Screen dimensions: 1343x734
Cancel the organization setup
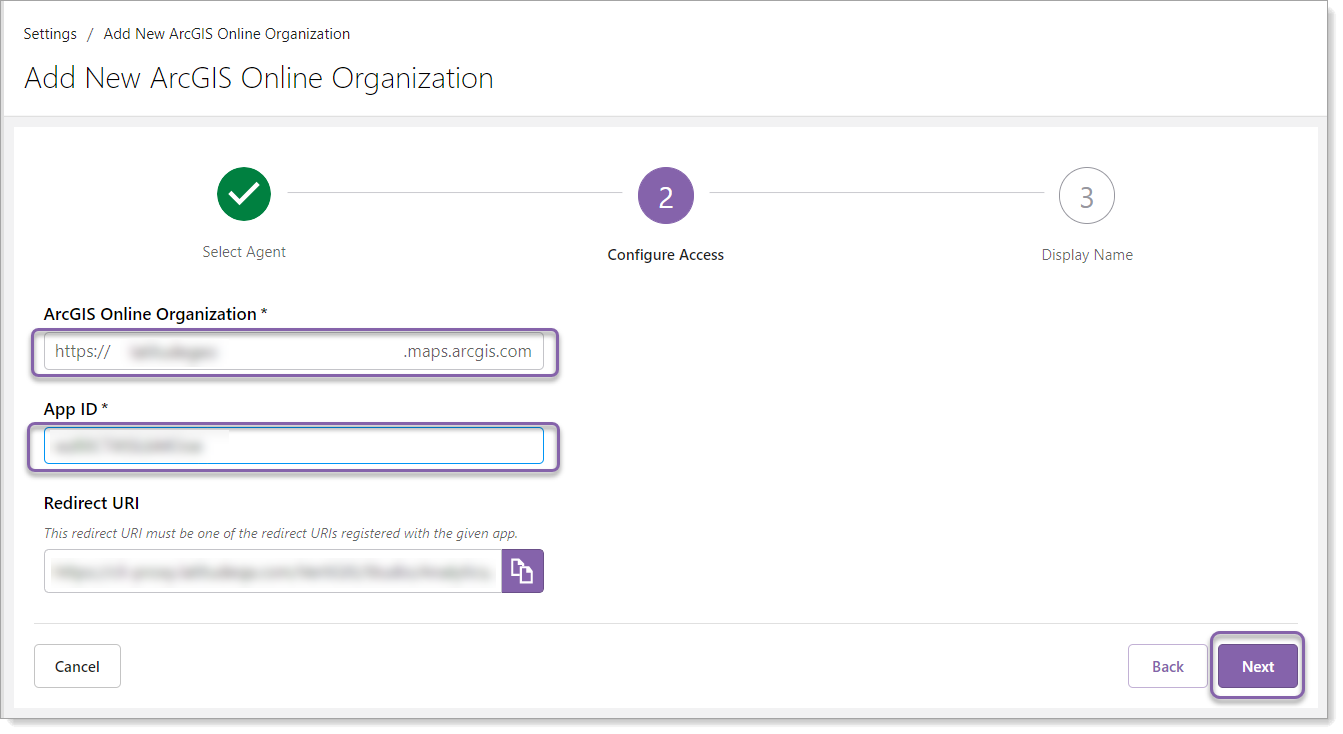[x=77, y=665]
